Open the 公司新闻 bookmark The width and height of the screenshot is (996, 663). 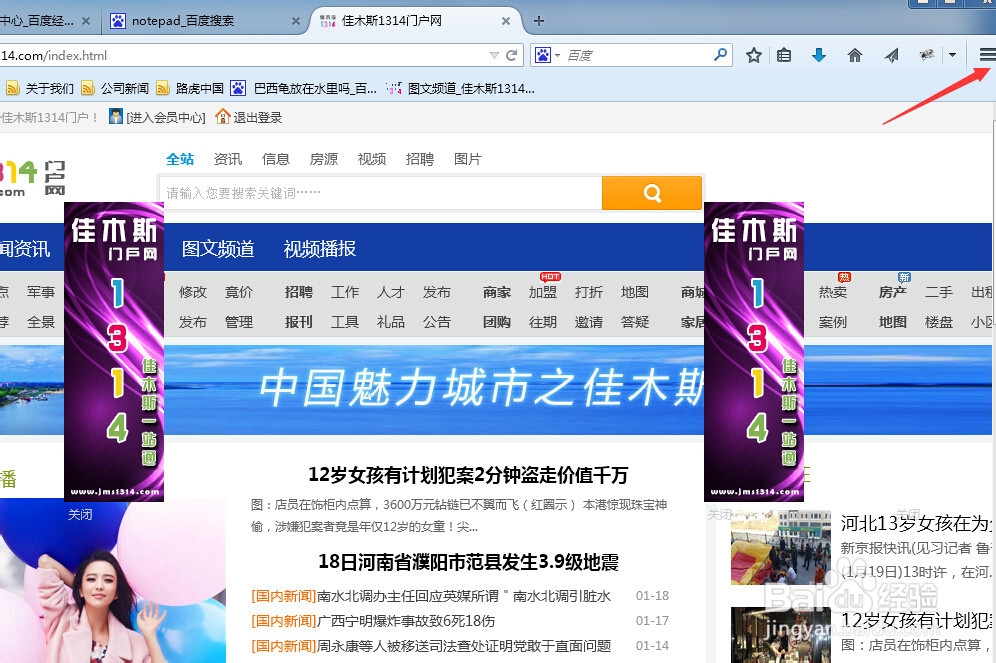(115, 88)
